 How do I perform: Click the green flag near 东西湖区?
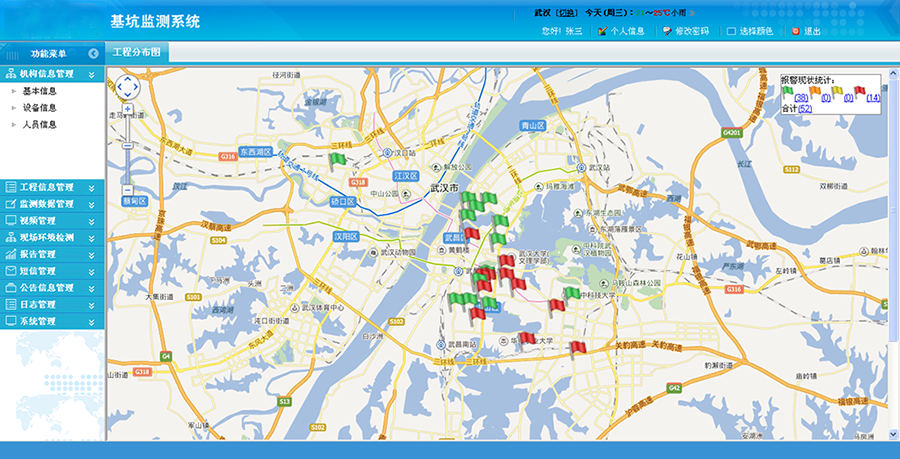pos(337,160)
